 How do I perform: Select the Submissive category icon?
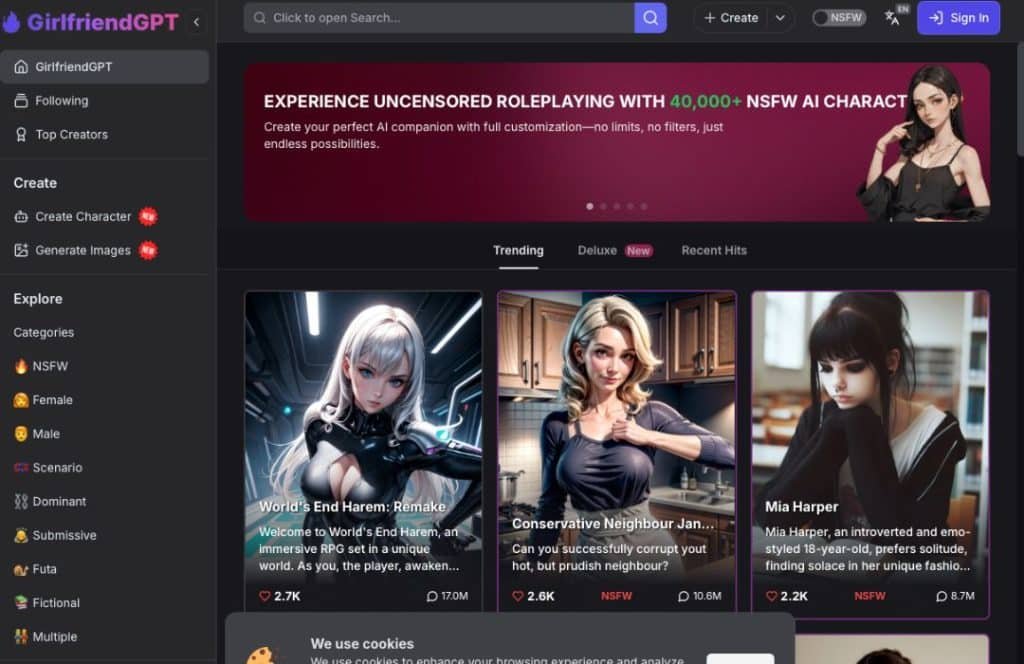click(21, 535)
